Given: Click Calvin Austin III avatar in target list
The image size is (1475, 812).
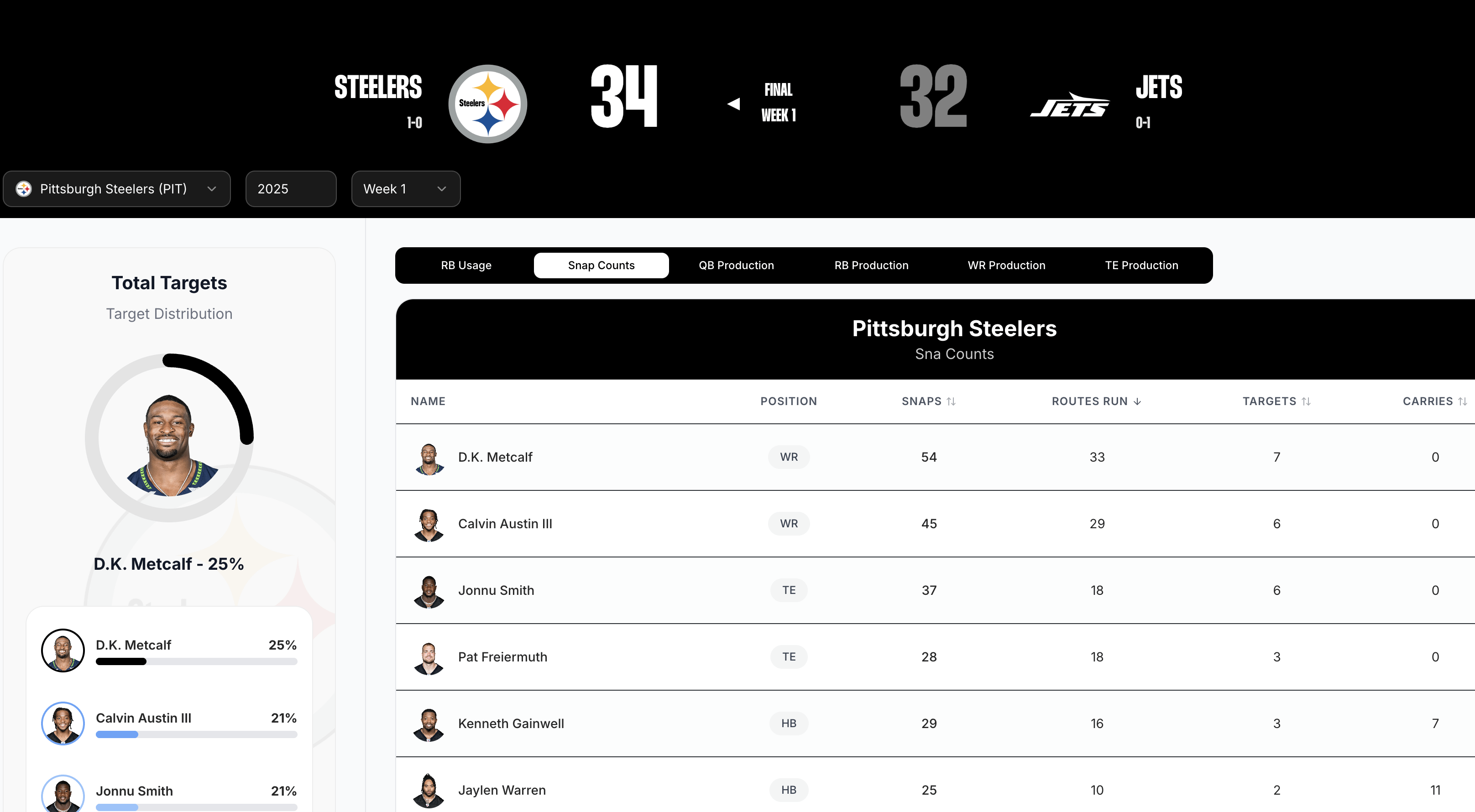Looking at the screenshot, I should pyautogui.click(x=63, y=724).
